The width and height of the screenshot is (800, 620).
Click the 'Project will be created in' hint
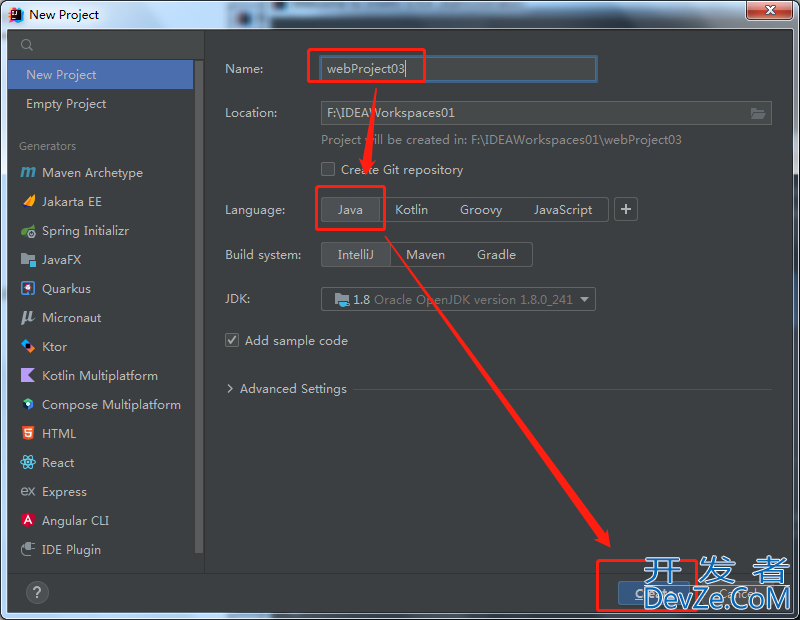click(501, 140)
